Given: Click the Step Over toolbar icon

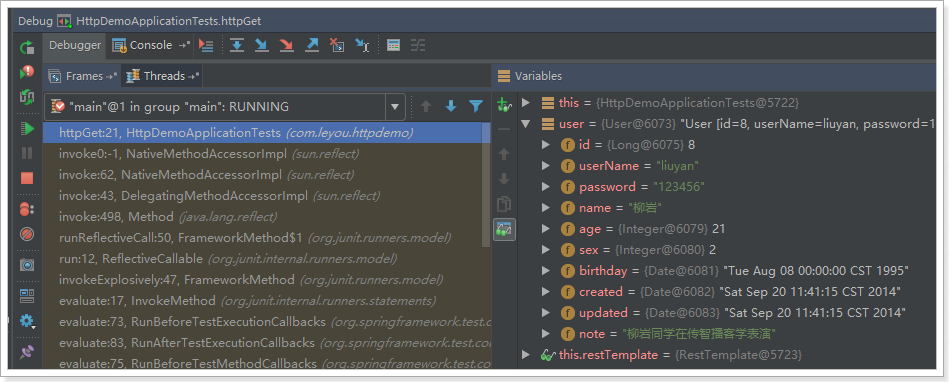Looking at the screenshot, I should 237,45.
